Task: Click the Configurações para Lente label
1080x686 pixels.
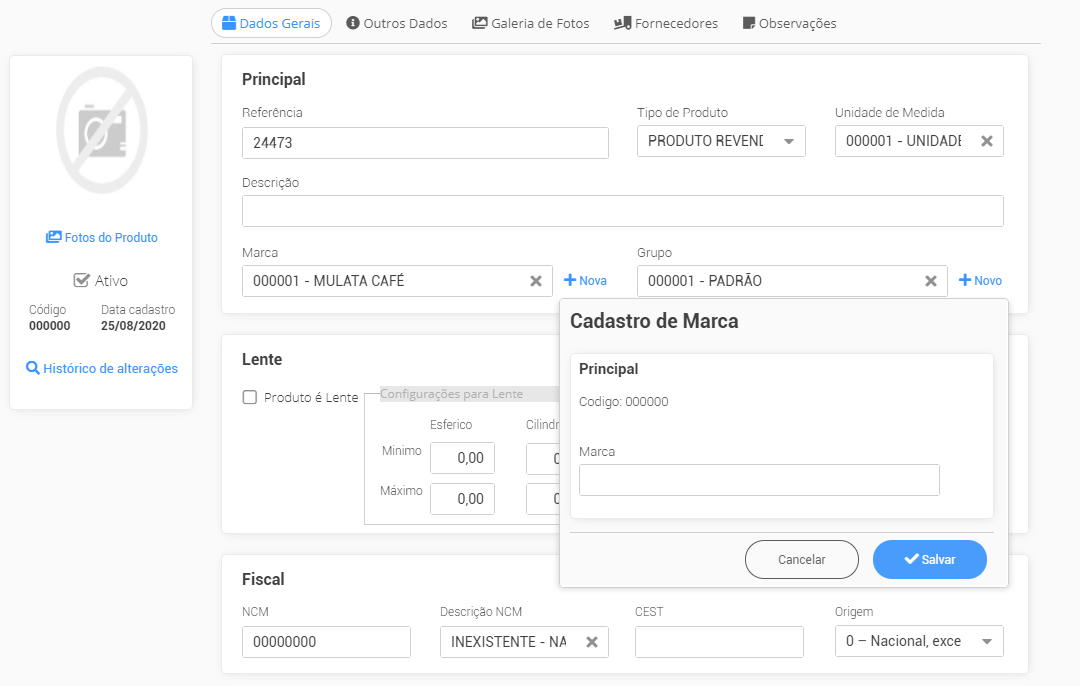Action: [451, 394]
